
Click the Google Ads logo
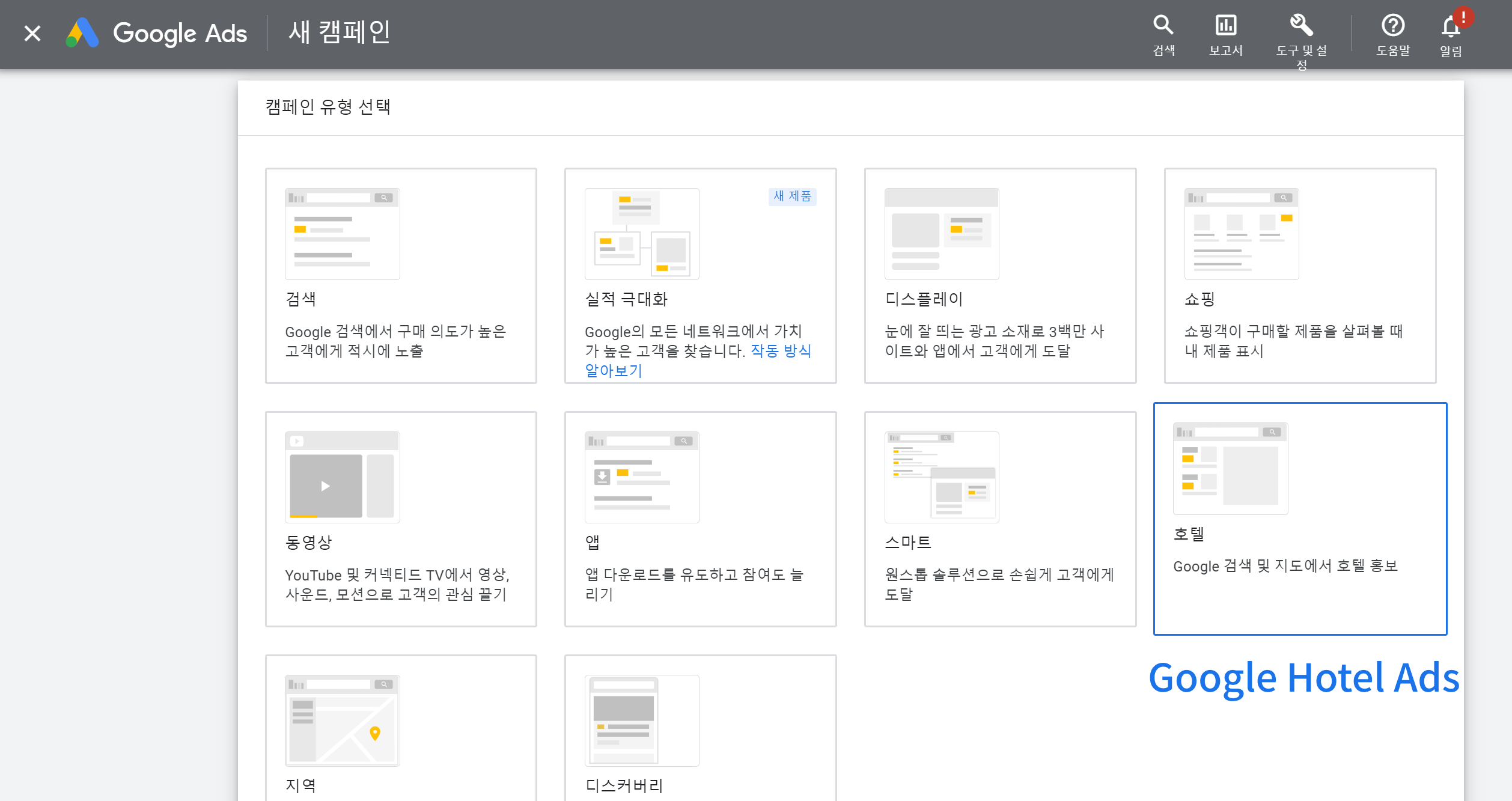pyautogui.click(x=157, y=33)
